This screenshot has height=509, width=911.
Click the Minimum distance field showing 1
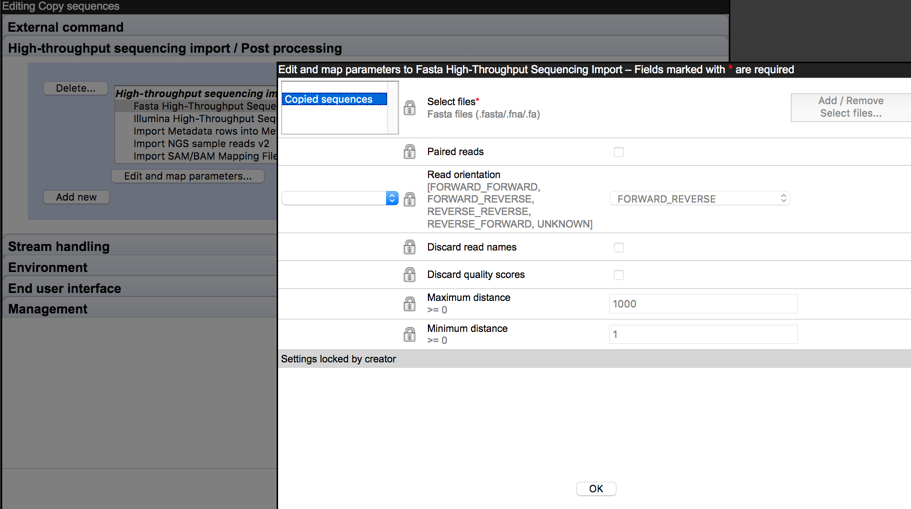coord(703,335)
